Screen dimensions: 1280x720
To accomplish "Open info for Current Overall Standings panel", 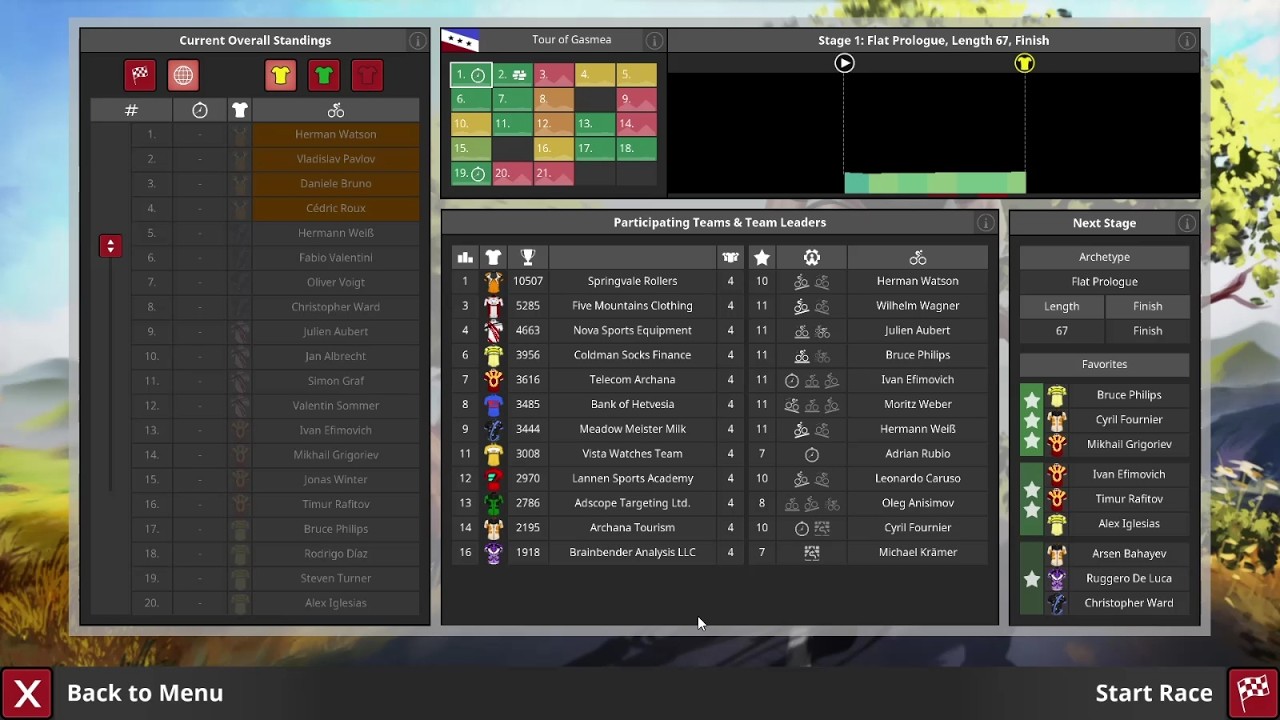I will tap(417, 41).
